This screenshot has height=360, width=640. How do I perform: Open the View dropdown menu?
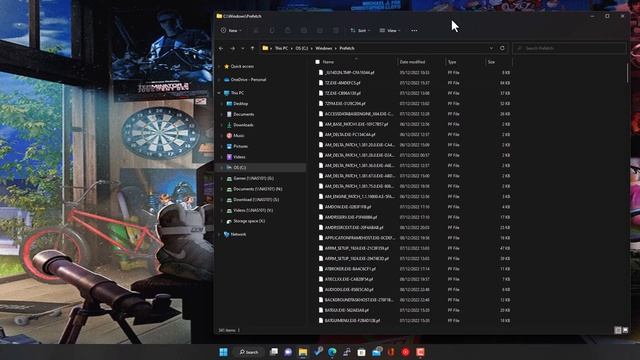[x=390, y=31]
